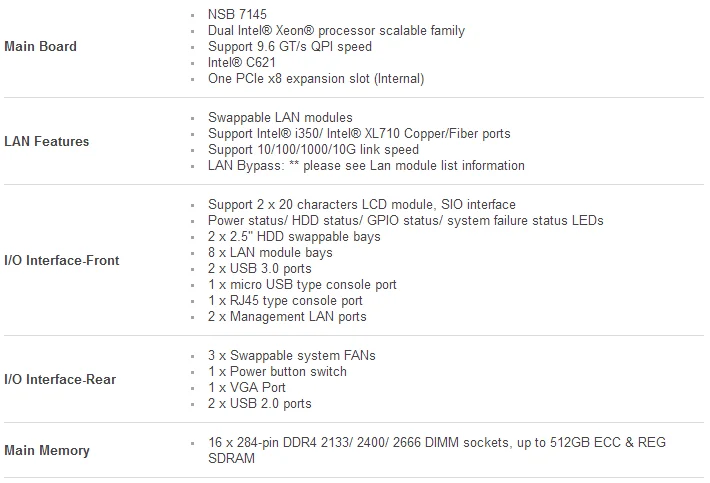Click the NSB 7145 text
The width and height of the screenshot is (710, 483).
click(238, 15)
